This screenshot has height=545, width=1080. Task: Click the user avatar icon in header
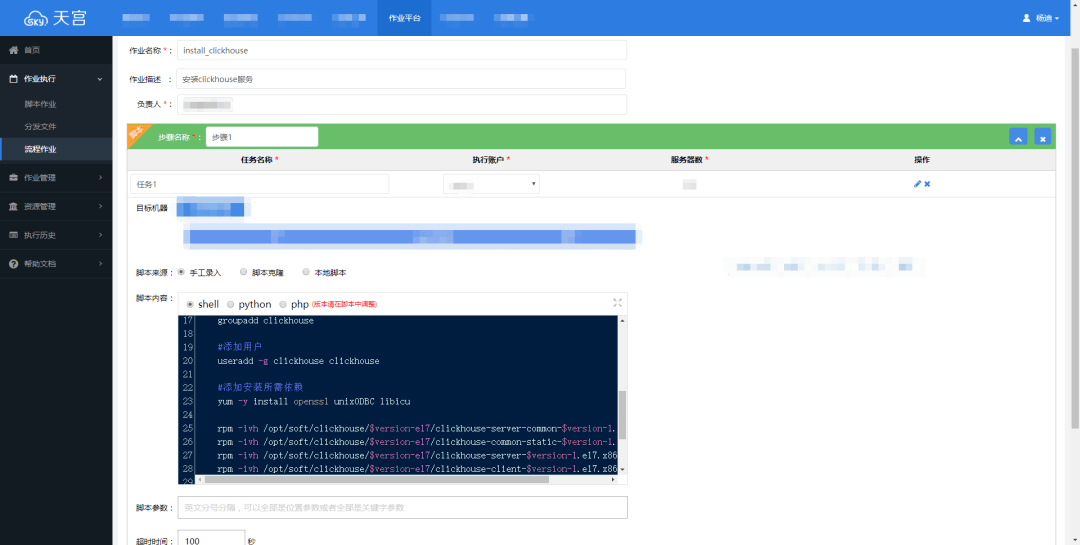(1026, 18)
